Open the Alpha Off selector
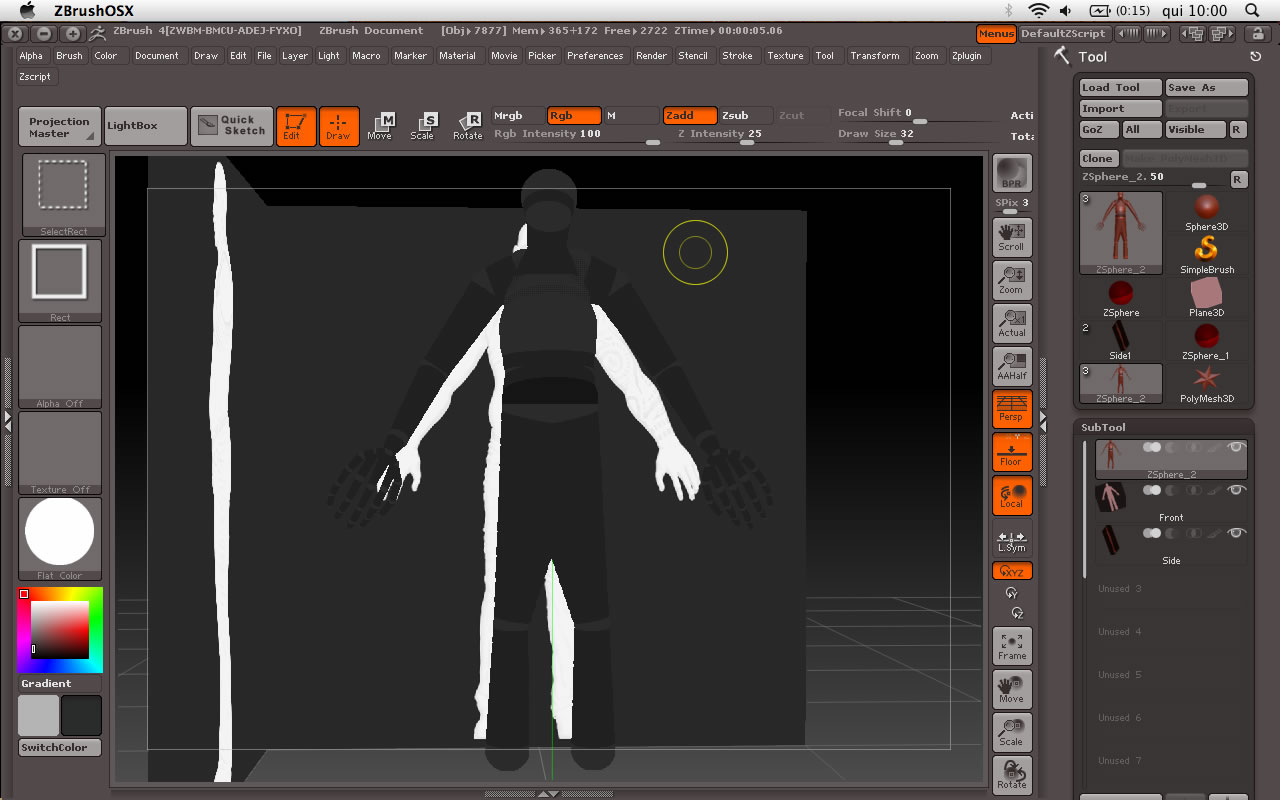 [60, 367]
